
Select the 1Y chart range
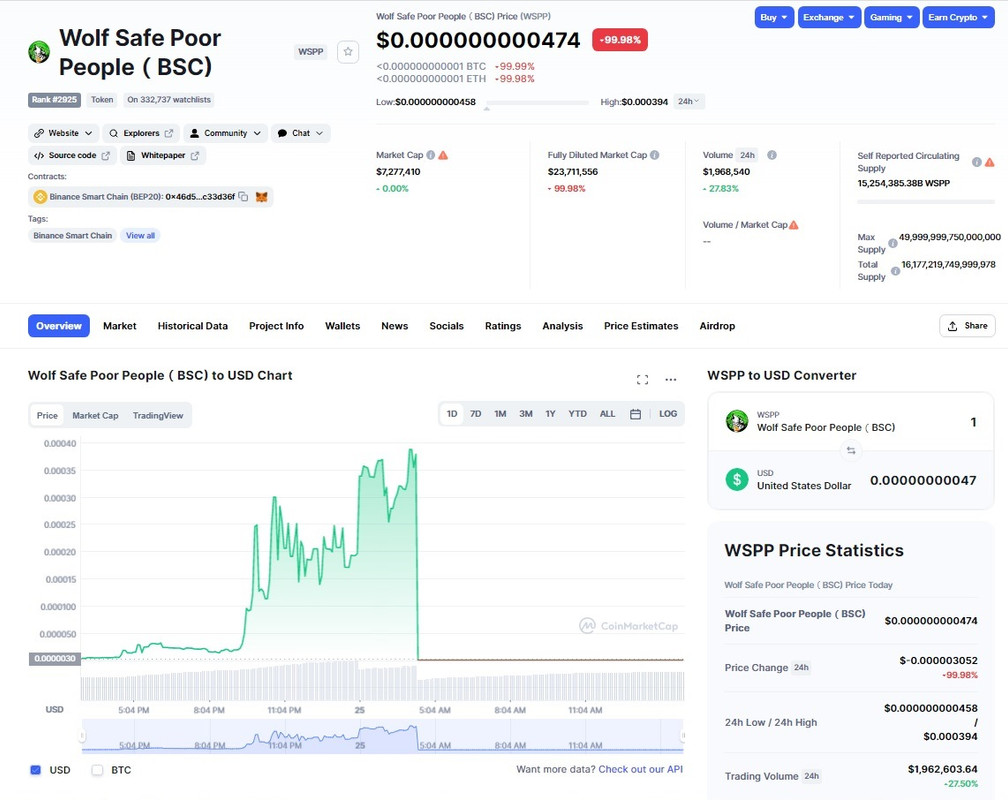point(550,414)
